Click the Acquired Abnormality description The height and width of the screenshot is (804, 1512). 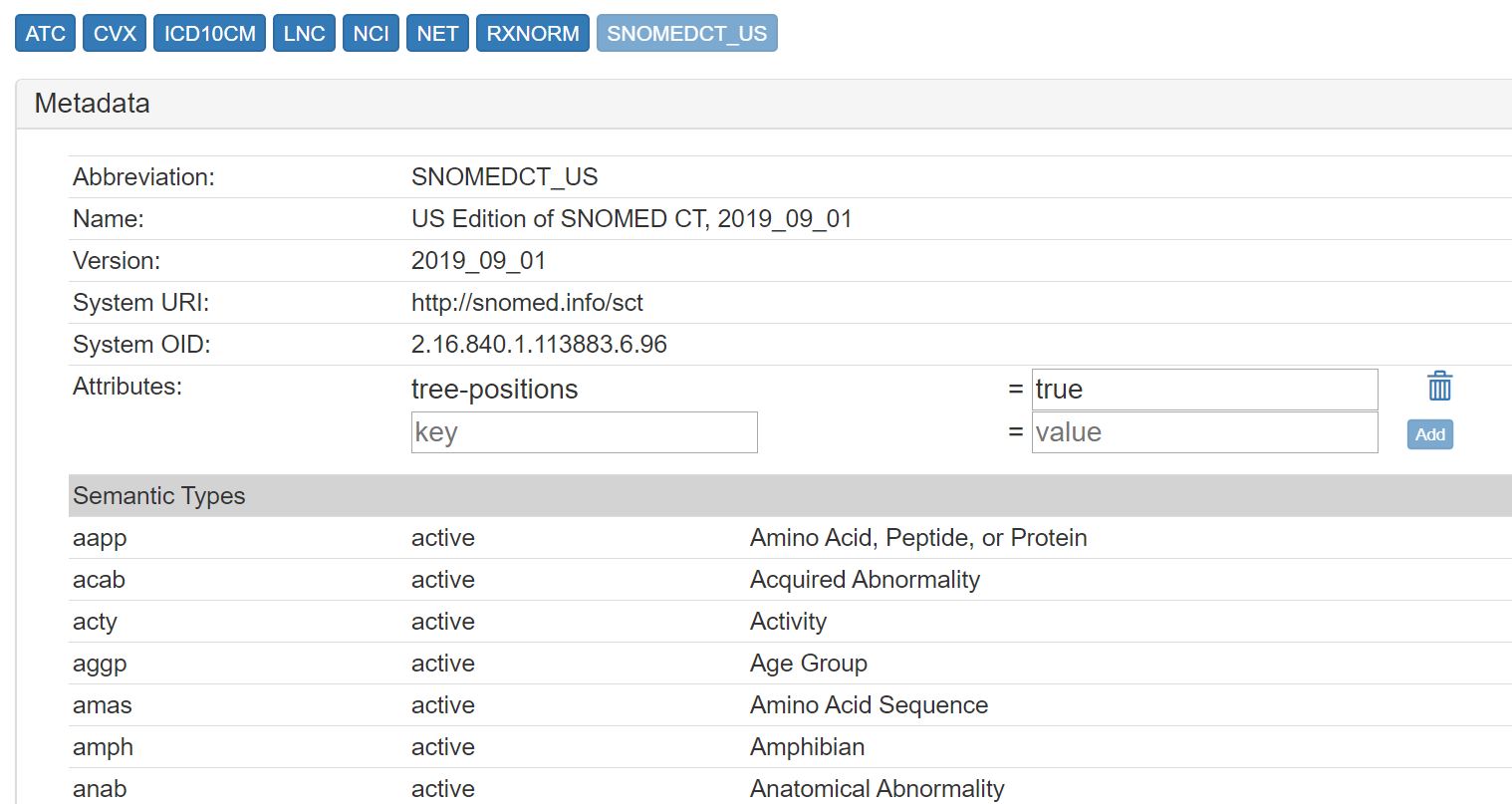coord(865,580)
